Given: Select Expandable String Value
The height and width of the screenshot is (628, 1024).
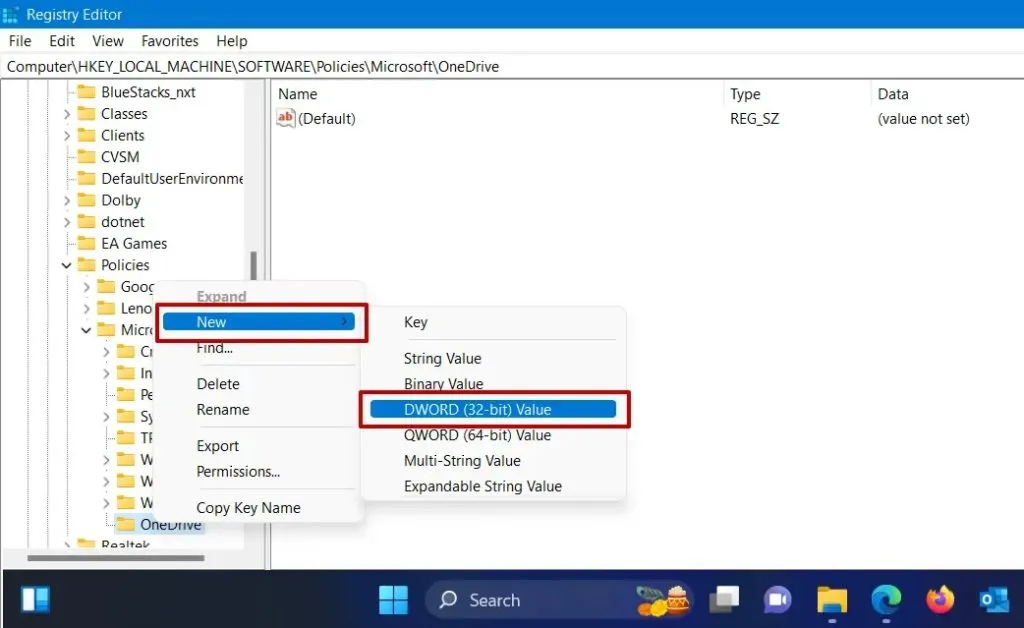Looking at the screenshot, I should click(483, 486).
